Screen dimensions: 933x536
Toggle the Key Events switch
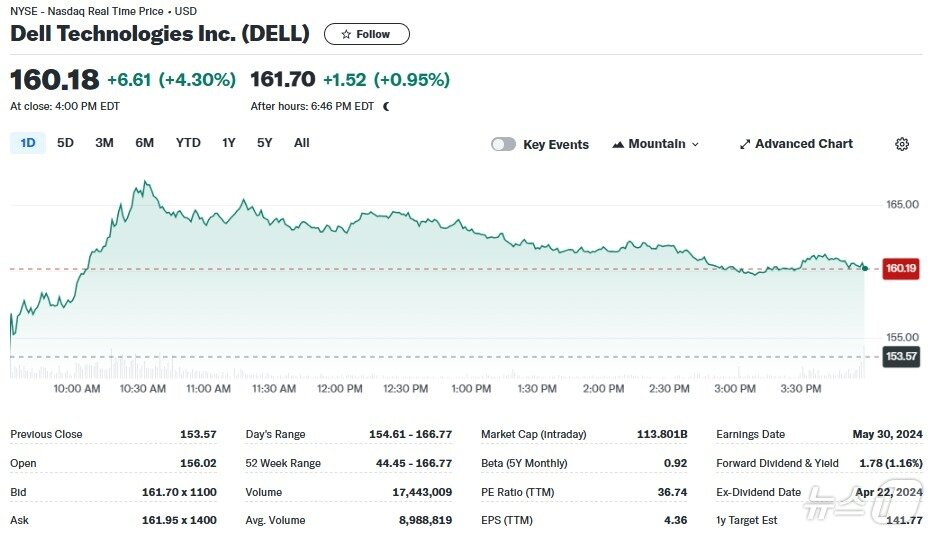point(503,144)
